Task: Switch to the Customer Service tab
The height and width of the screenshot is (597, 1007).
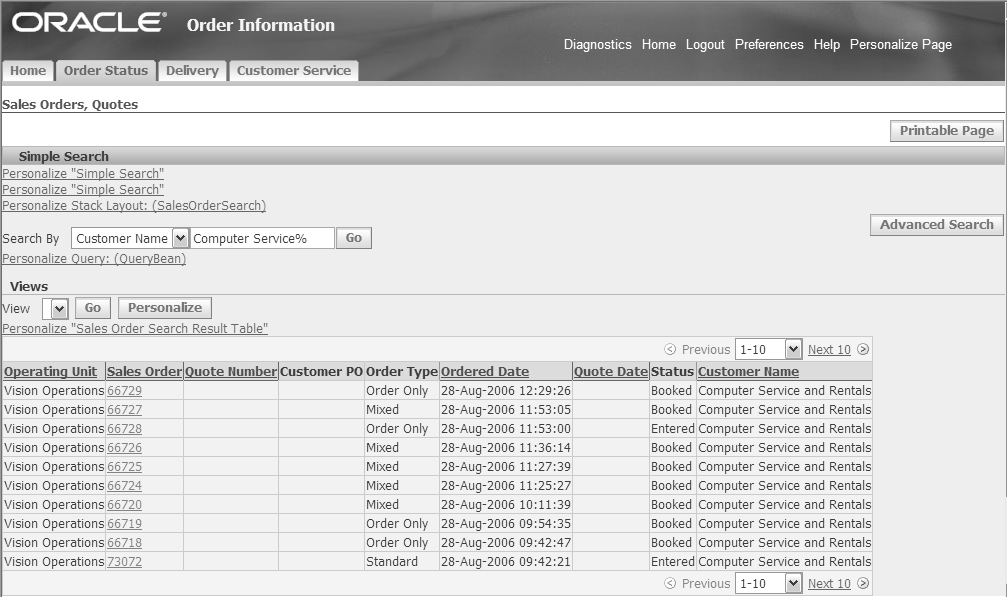Action: tap(294, 71)
